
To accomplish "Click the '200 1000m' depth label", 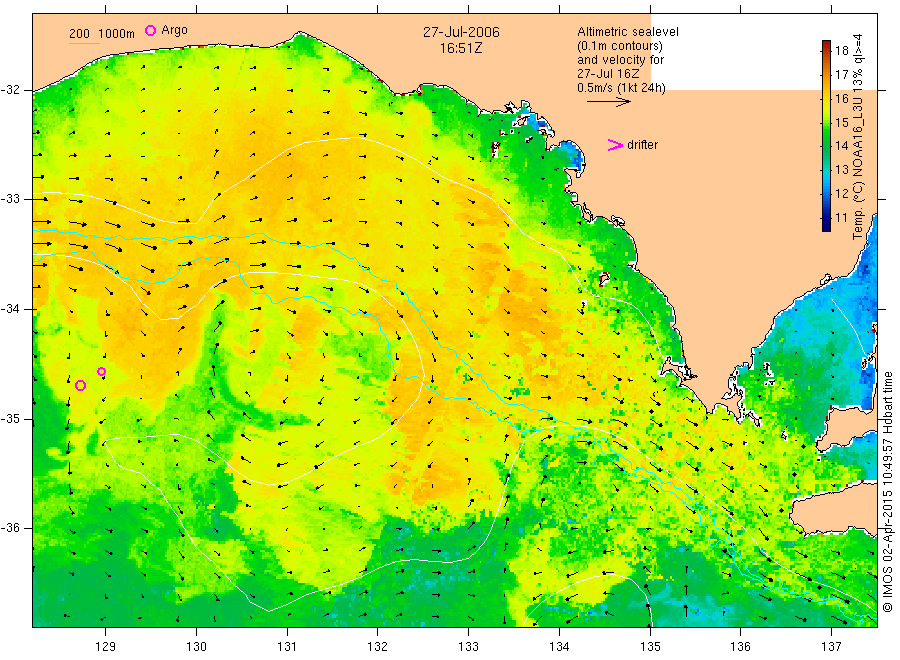I will click(x=102, y=34).
